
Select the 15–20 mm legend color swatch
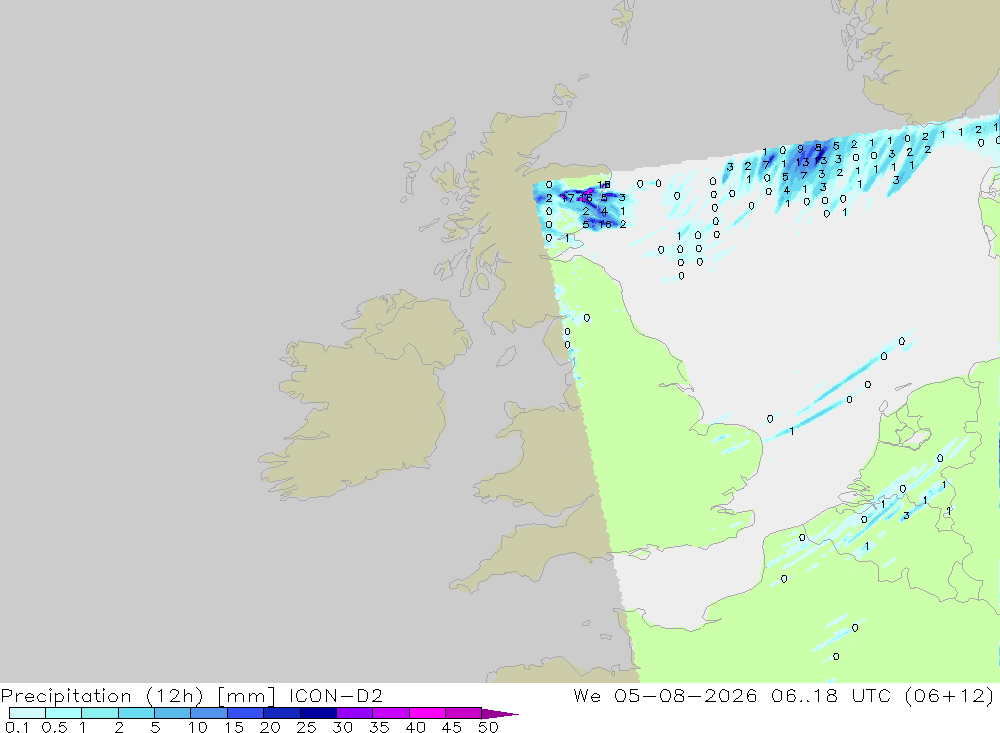(246, 713)
